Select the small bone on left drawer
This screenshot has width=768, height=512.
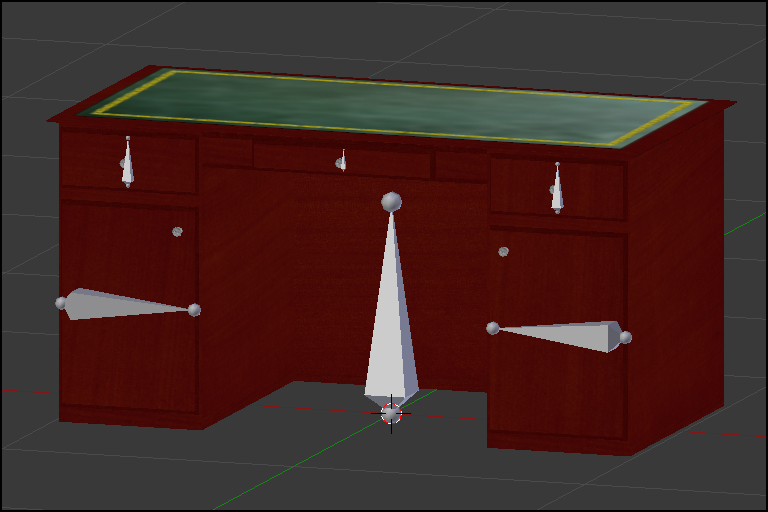(x=128, y=162)
